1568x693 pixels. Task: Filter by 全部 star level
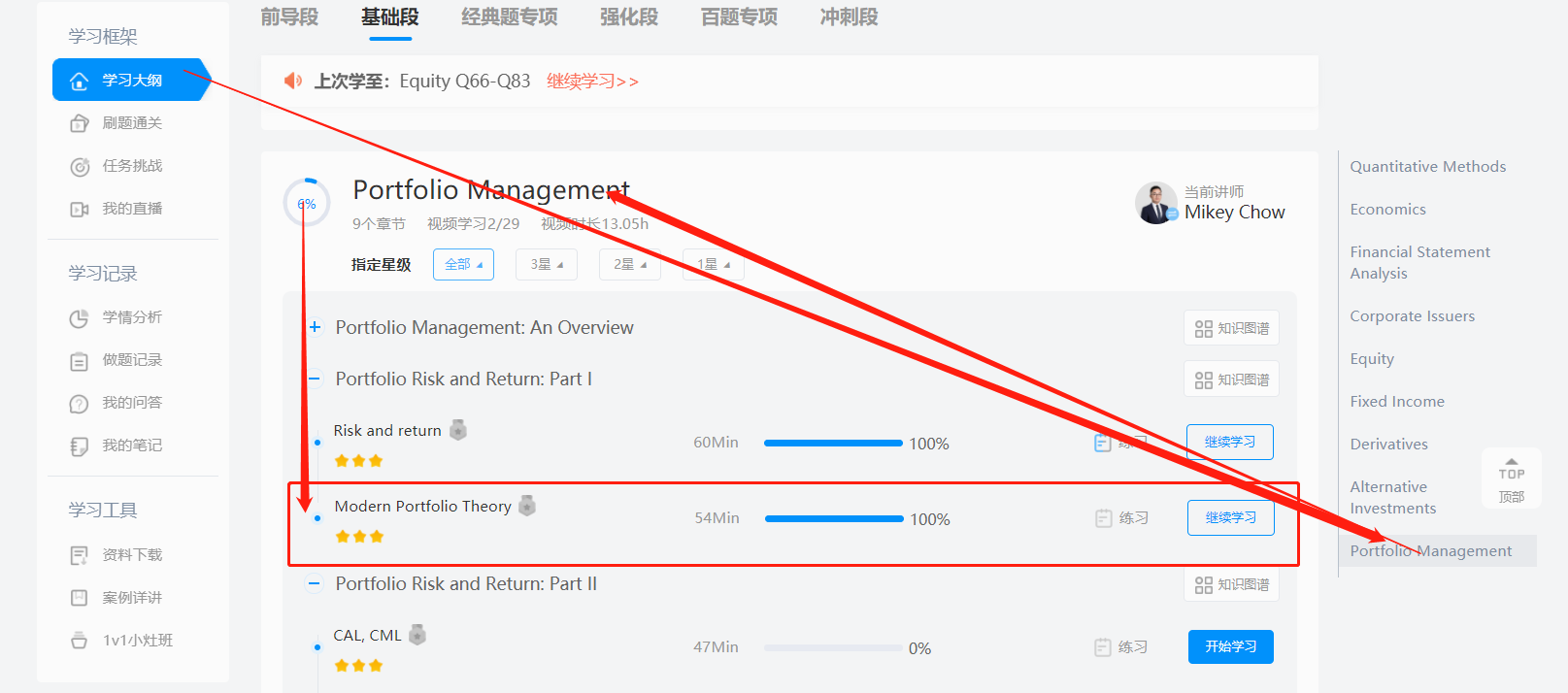(x=463, y=264)
